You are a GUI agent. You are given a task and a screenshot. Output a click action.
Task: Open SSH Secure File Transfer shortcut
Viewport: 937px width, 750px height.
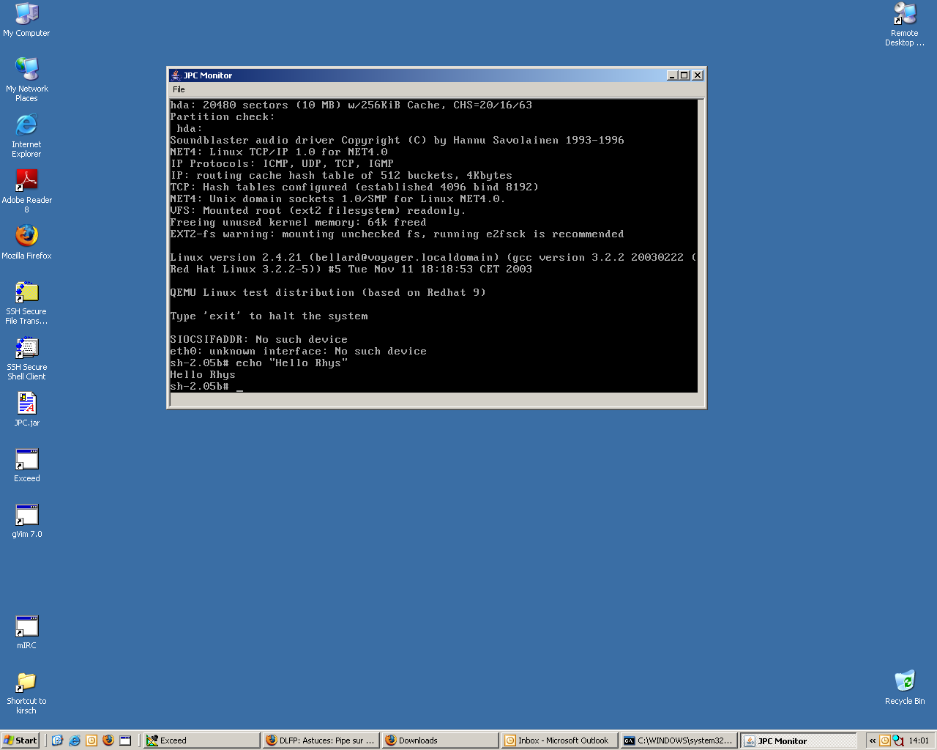(26, 293)
